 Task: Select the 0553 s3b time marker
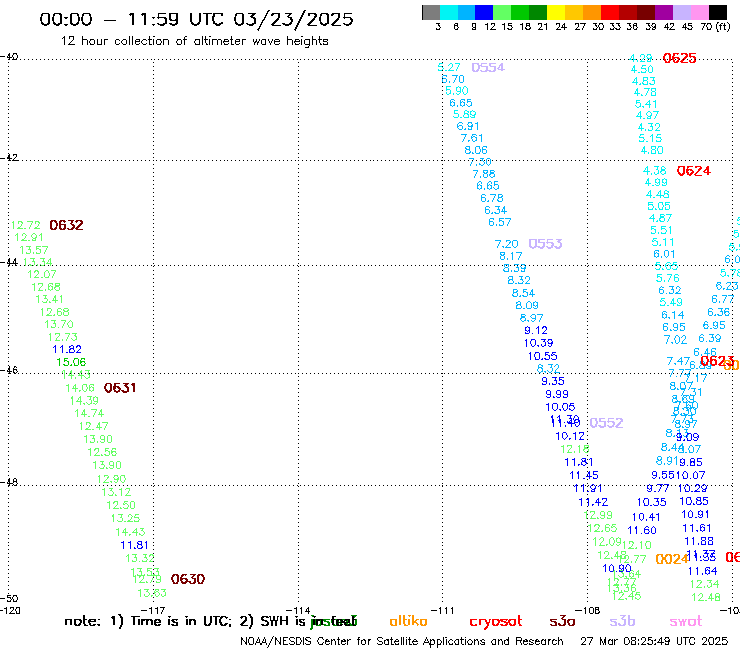(545, 244)
